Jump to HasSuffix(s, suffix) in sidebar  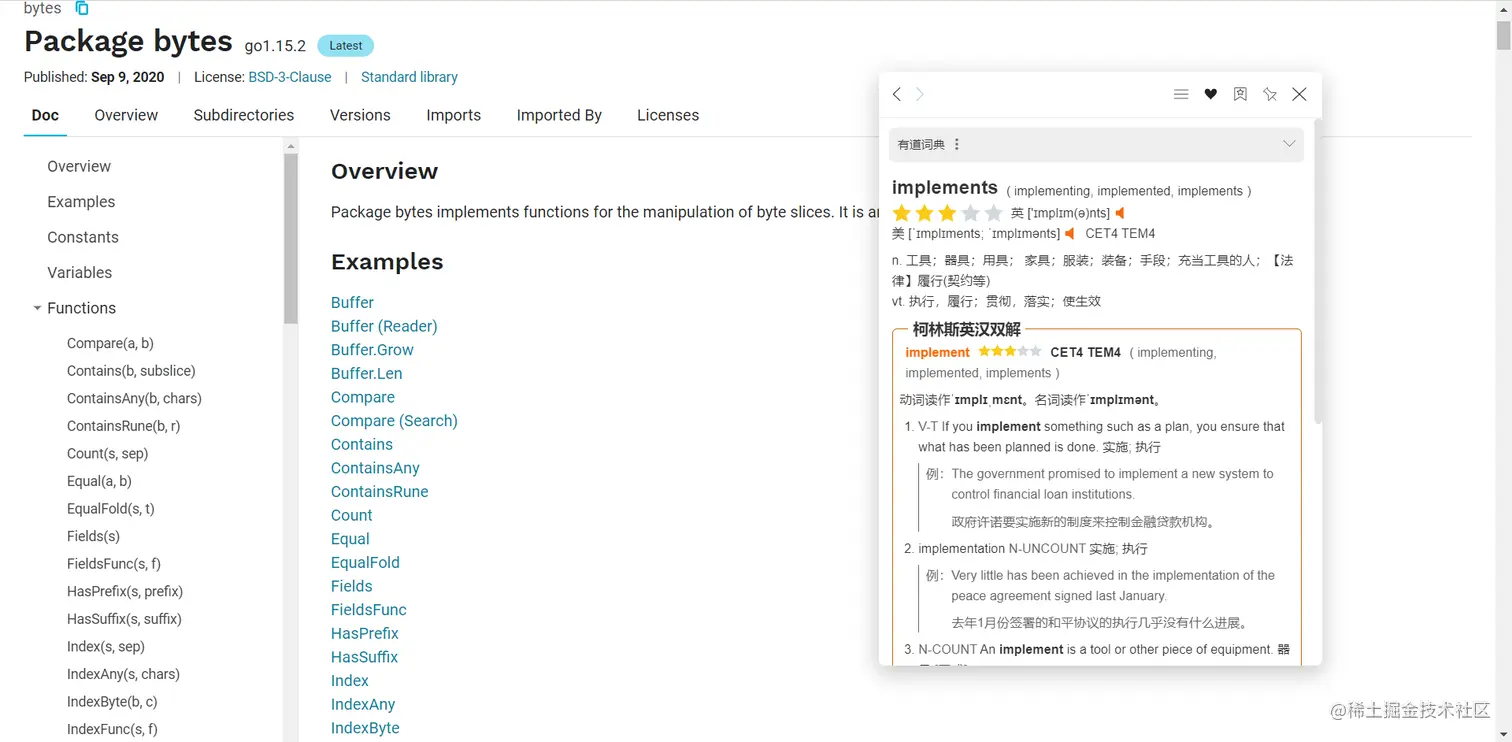[124, 619]
